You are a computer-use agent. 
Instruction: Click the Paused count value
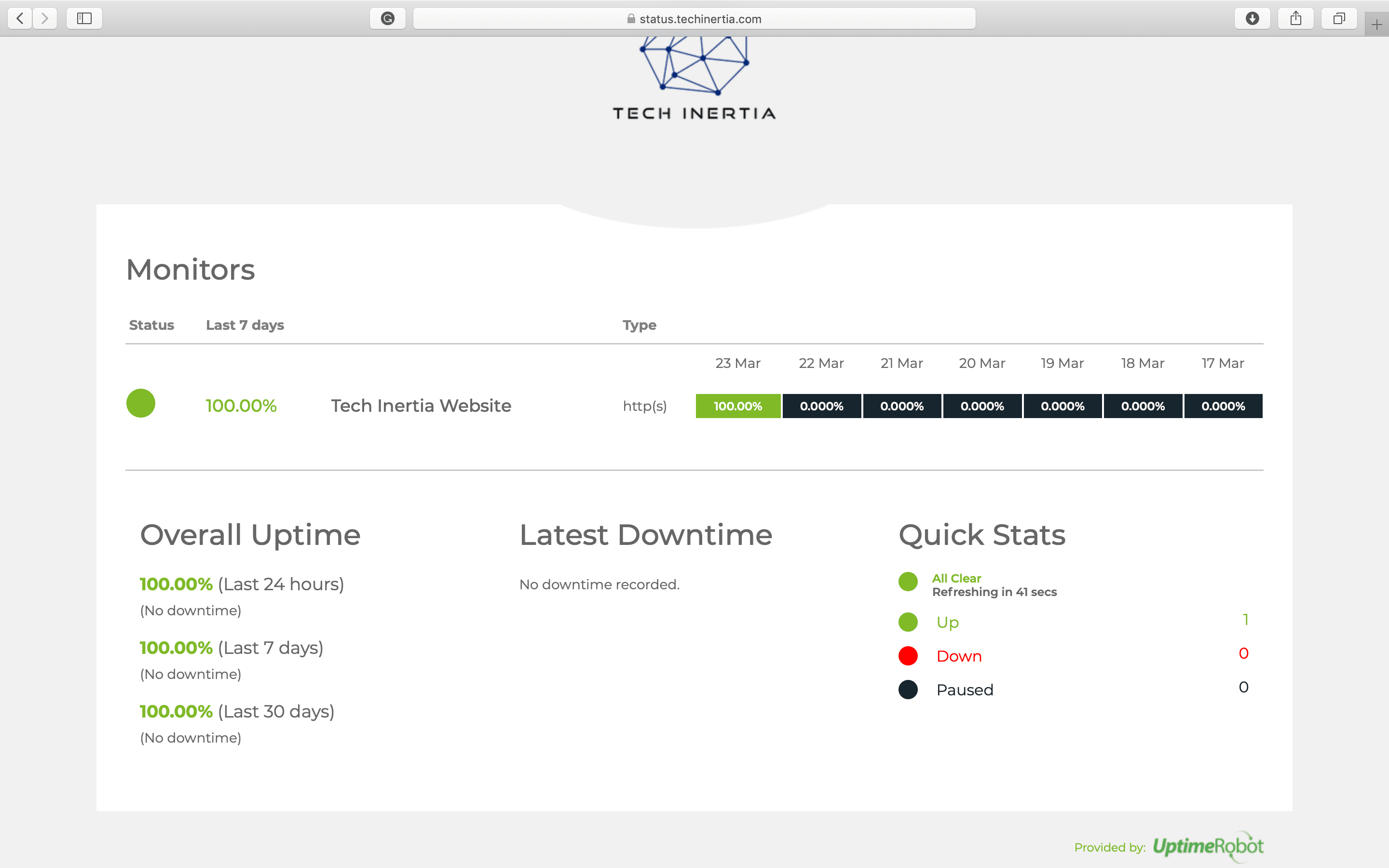pos(1244,688)
